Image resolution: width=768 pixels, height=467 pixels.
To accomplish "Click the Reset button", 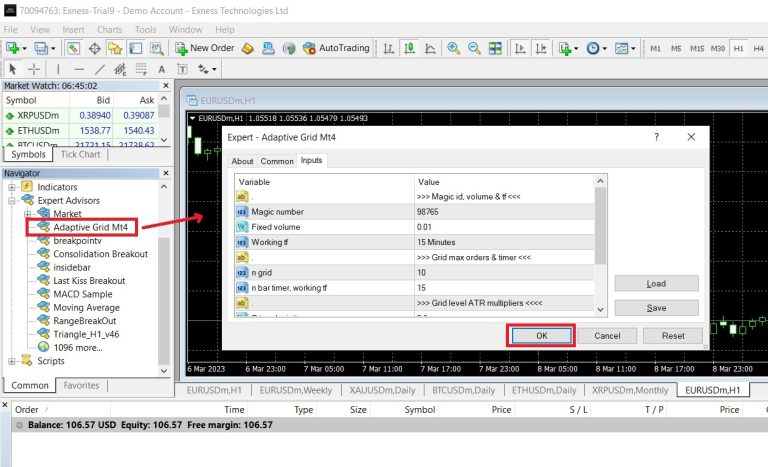I will coord(673,336).
